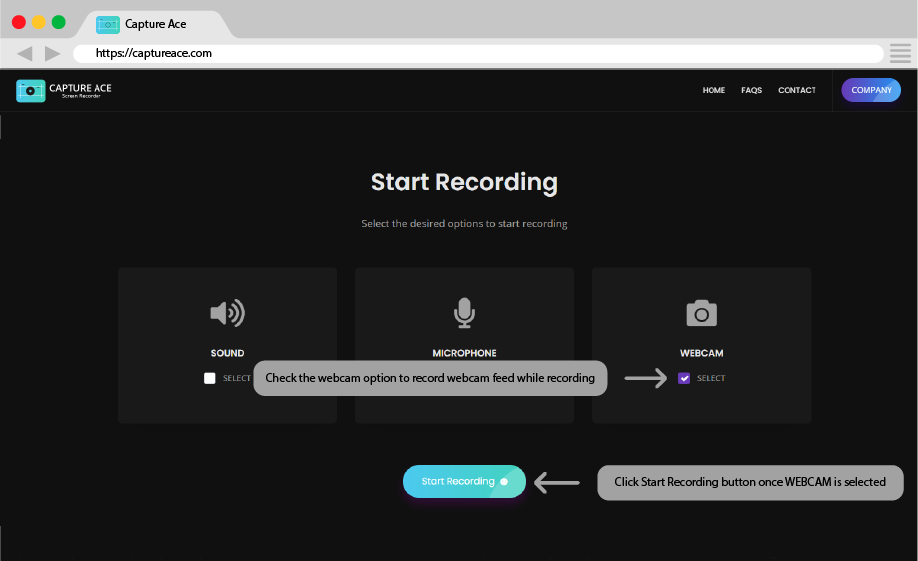Close window with red traffic light button
The width and height of the screenshot is (918, 561).
tap(19, 22)
